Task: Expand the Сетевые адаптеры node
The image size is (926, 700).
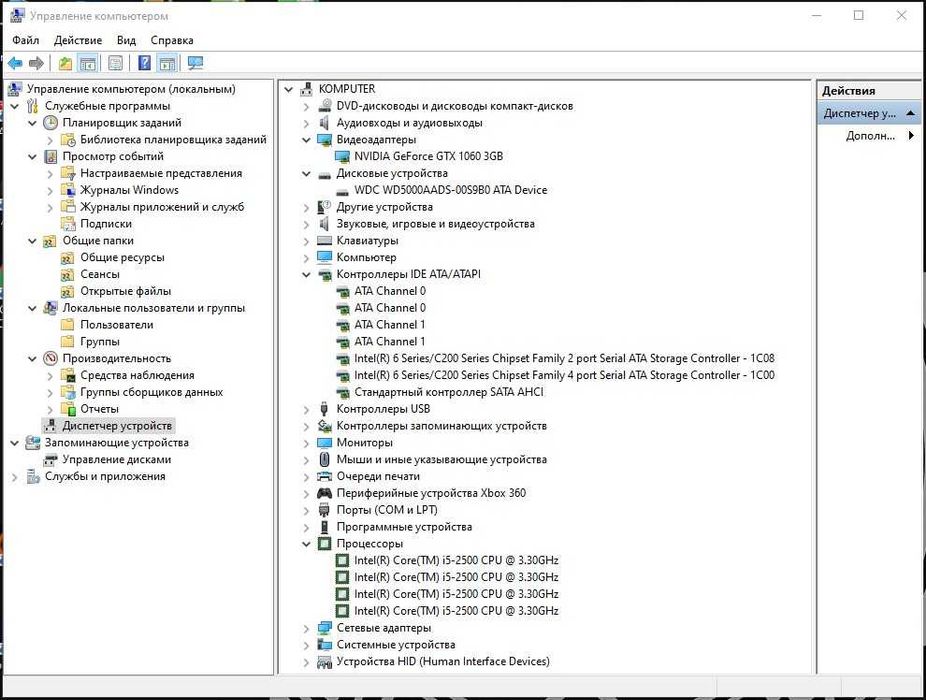Action: coord(306,629)
